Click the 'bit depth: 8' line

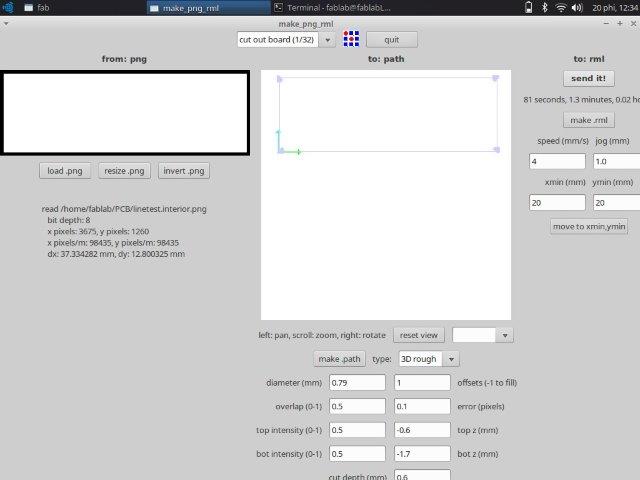click(x=69, y=220)
